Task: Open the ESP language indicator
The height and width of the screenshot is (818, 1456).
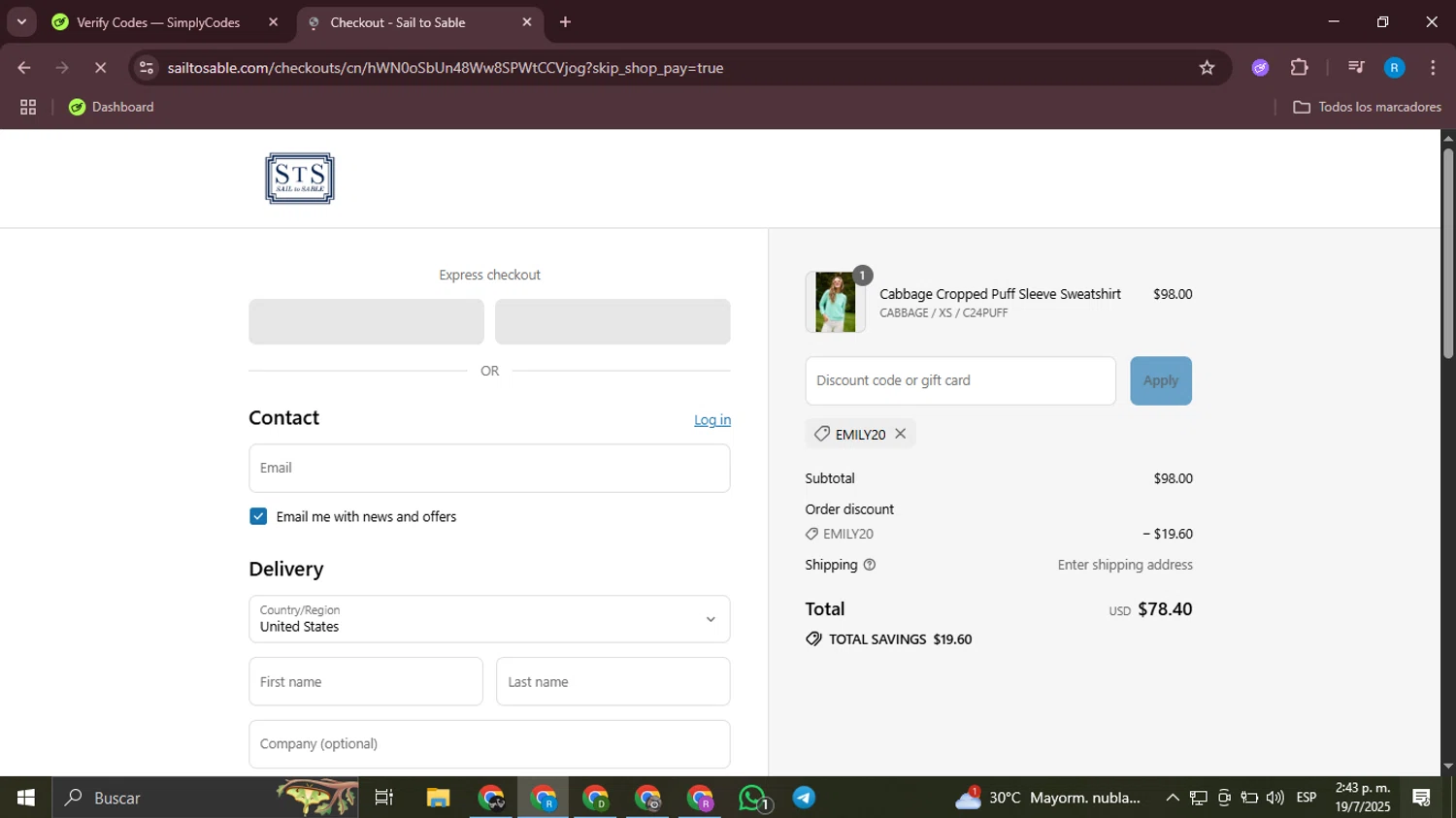Action: 1307,798
